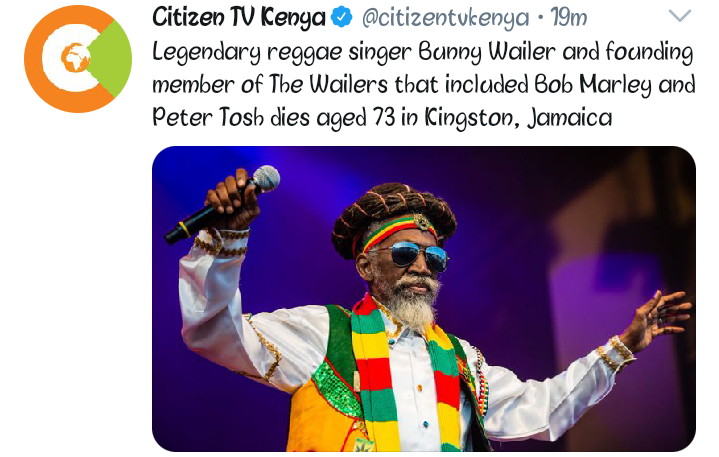Viewport: 719px width, 457px height.
Task: Click the blue sunglasses in the photo
Action: pos(414,255)
